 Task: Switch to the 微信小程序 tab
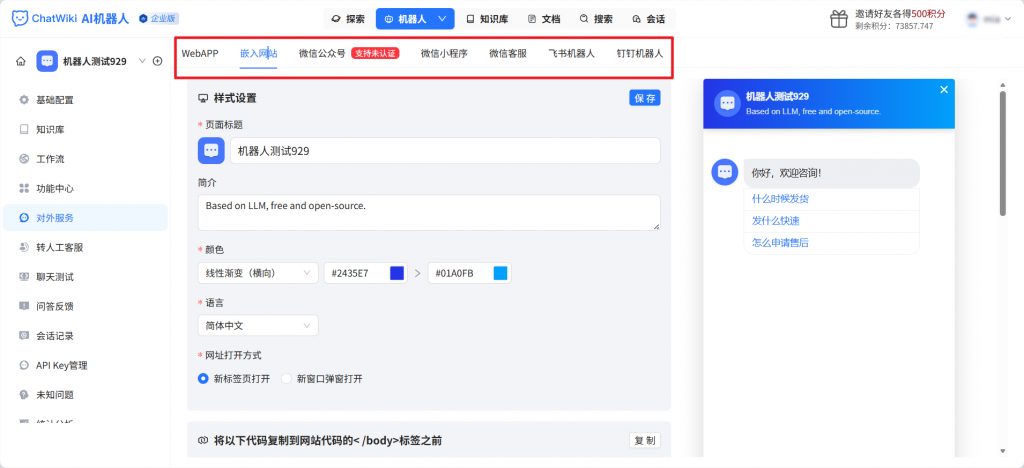point(444,54)
